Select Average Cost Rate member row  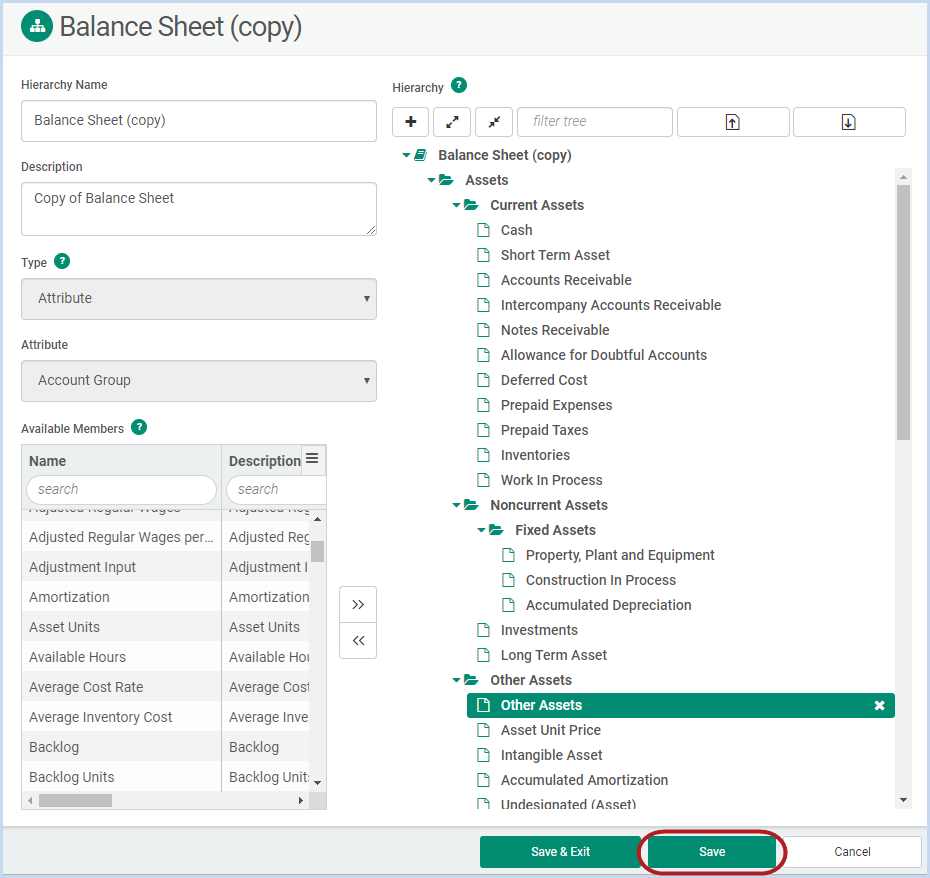(x=165, y=687)
